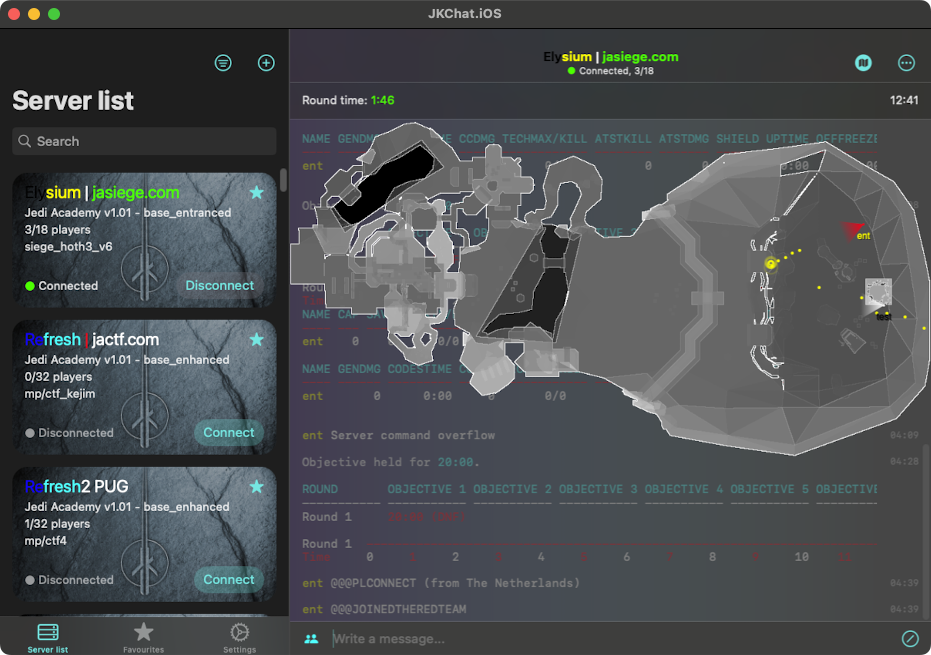
Task: Click the 1/32 players text
Action: coord(57,524)
